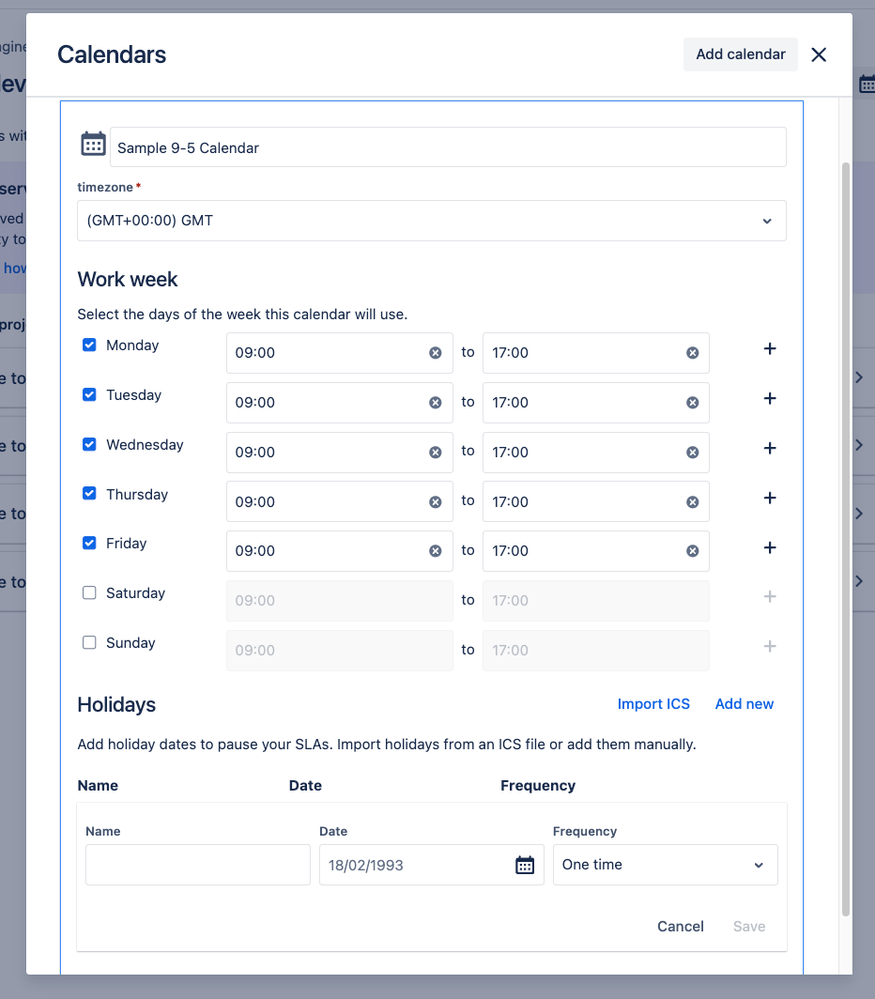Open Wednesday start time field
Screen dimensions: 875x999
[x=339, y=452]
